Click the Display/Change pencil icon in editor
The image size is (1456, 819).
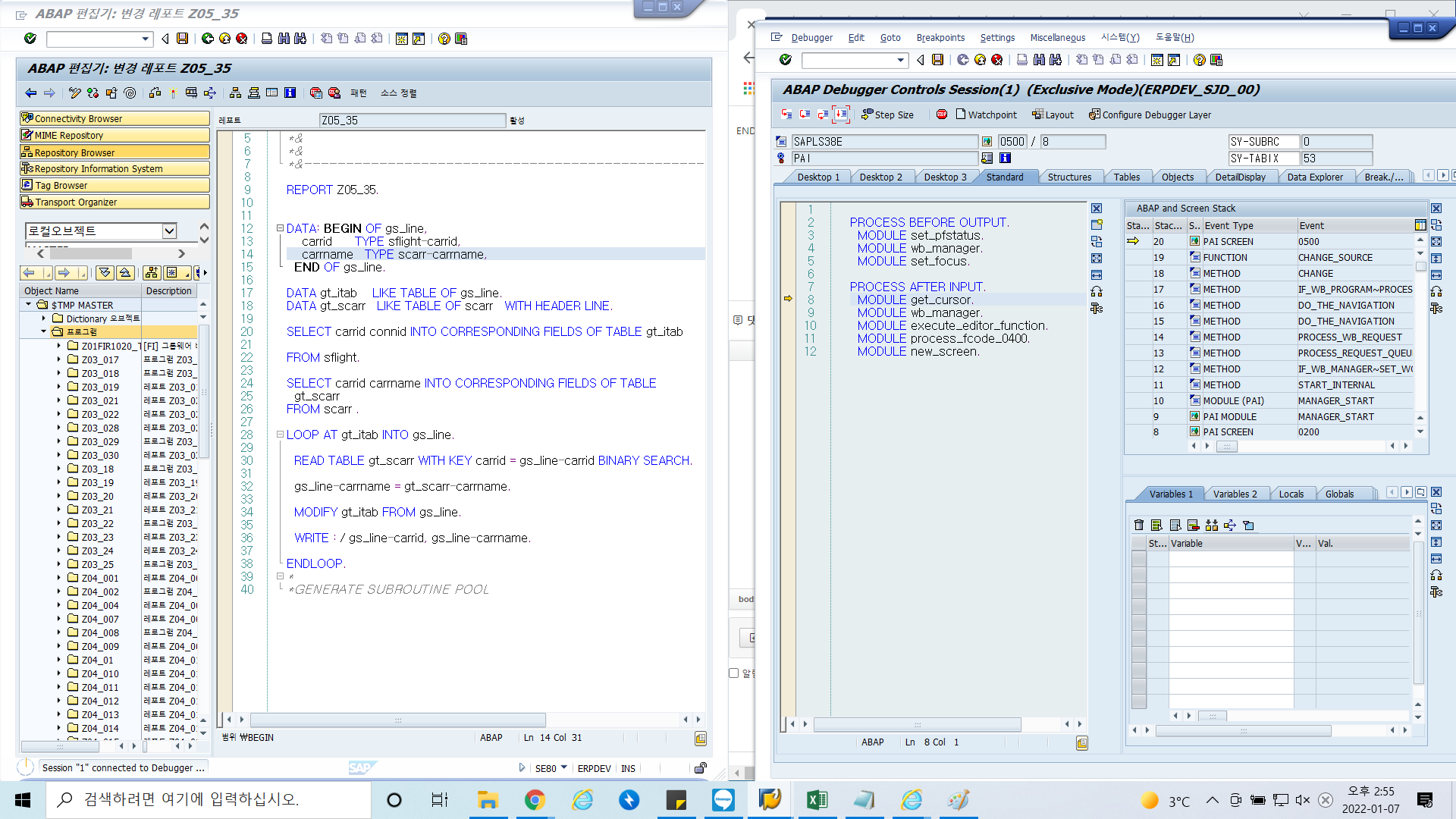click(x=74, y=93)
